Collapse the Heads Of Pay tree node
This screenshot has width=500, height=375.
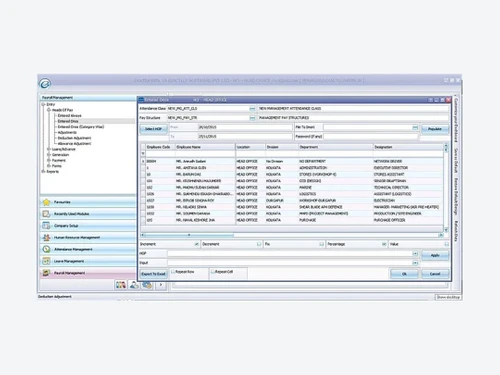click(49, 110)
